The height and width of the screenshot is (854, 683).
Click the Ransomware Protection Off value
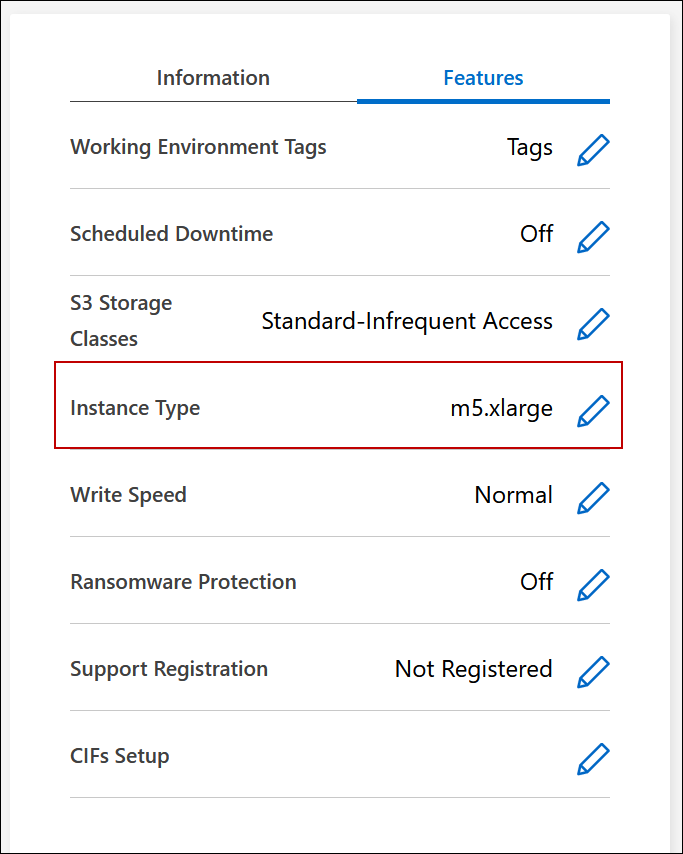point(536,582)
